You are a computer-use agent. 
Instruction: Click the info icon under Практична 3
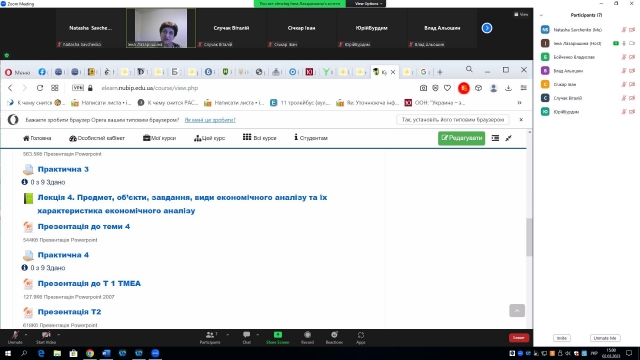[24, 182]
